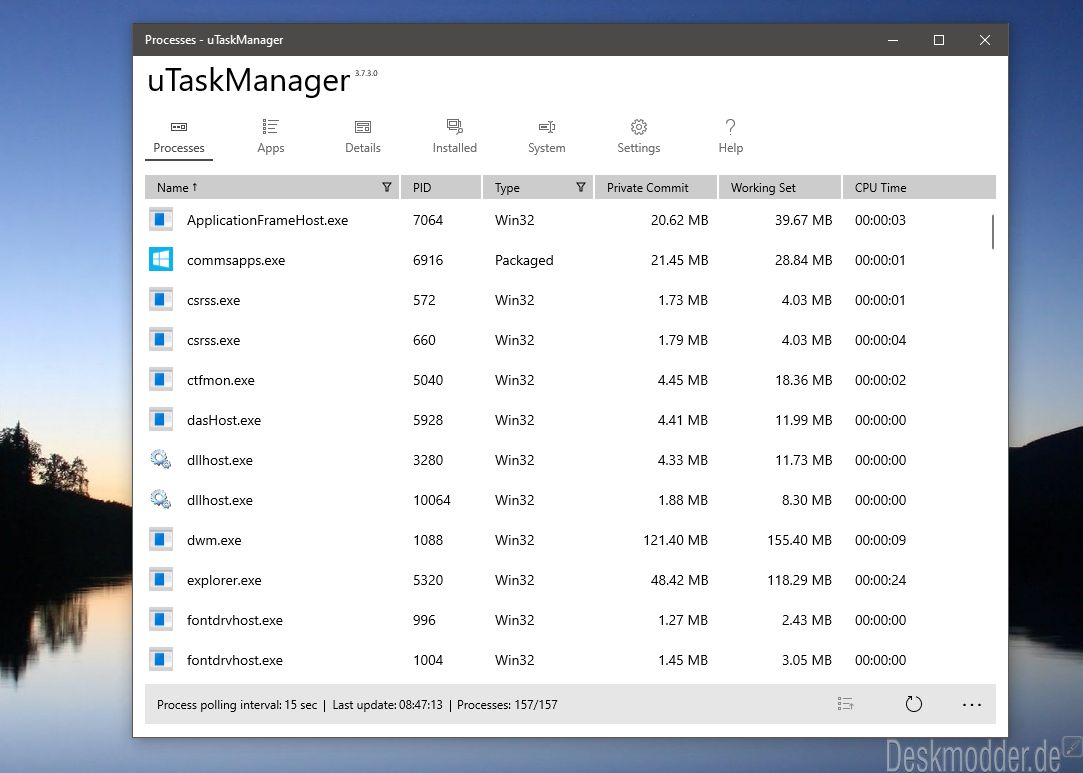Select the dwm.exe process name

214,540
